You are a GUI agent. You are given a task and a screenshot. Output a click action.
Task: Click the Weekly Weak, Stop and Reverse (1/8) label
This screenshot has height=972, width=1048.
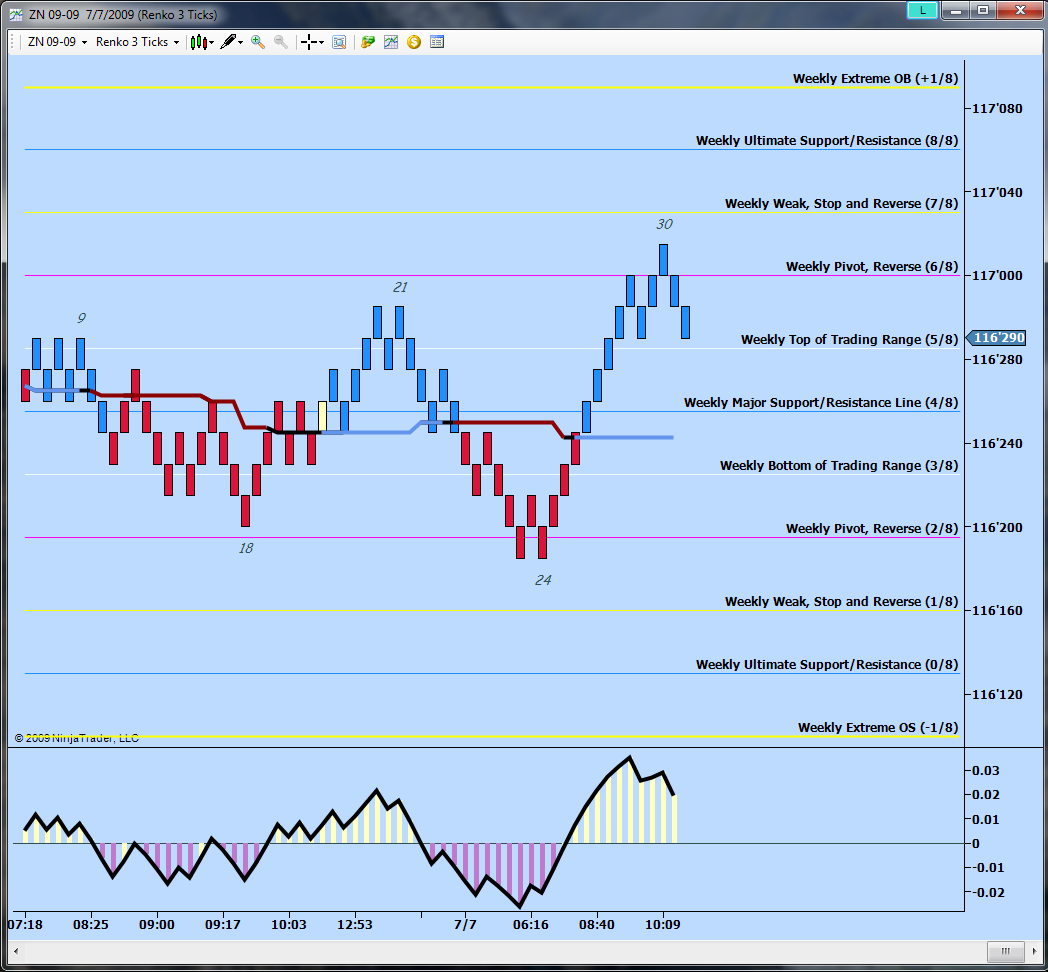coord(841,601)
